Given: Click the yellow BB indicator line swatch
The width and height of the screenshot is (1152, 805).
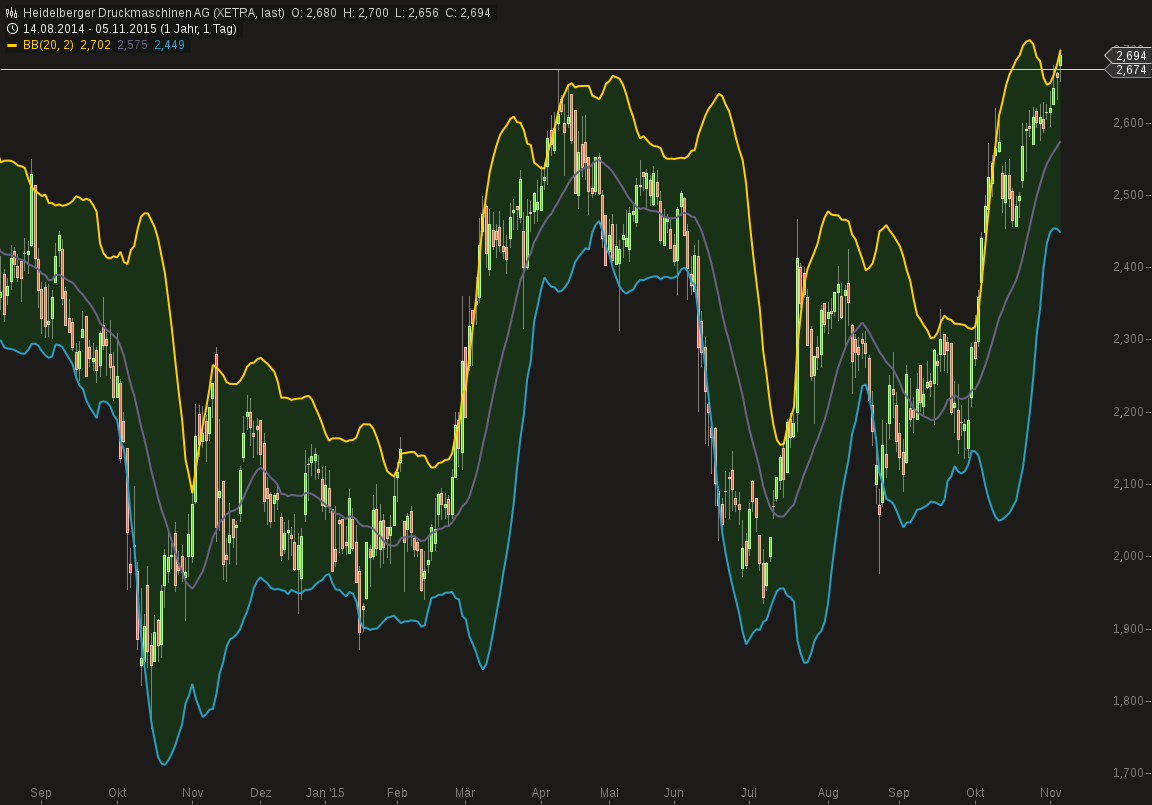Looking at the screenshot, I should [12, 45].
